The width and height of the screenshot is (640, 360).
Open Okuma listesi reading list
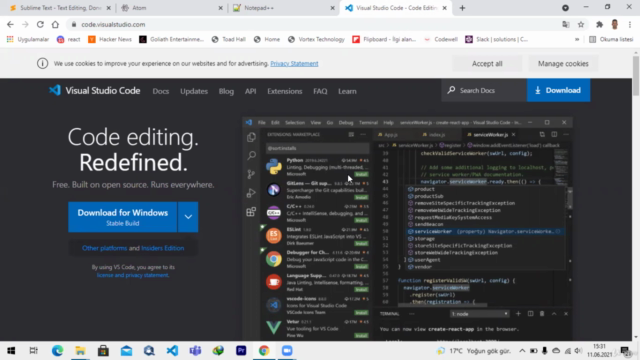[x=611, y=40]
